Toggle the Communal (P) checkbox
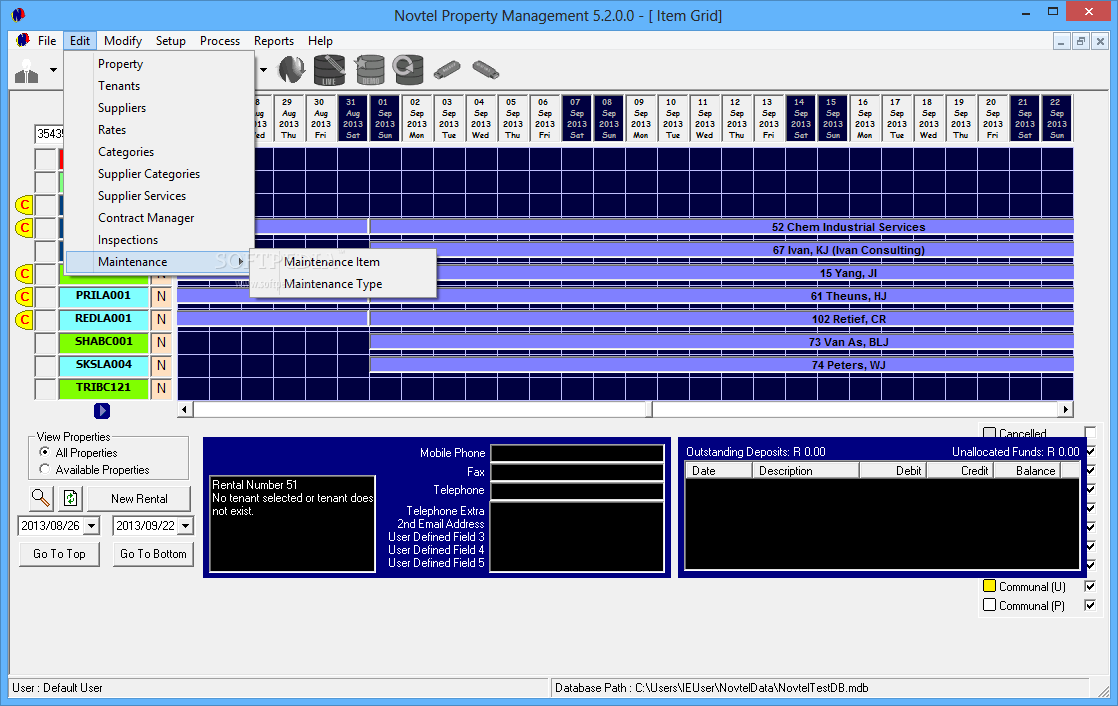1118x706 pixels. tap(1089, 605)
